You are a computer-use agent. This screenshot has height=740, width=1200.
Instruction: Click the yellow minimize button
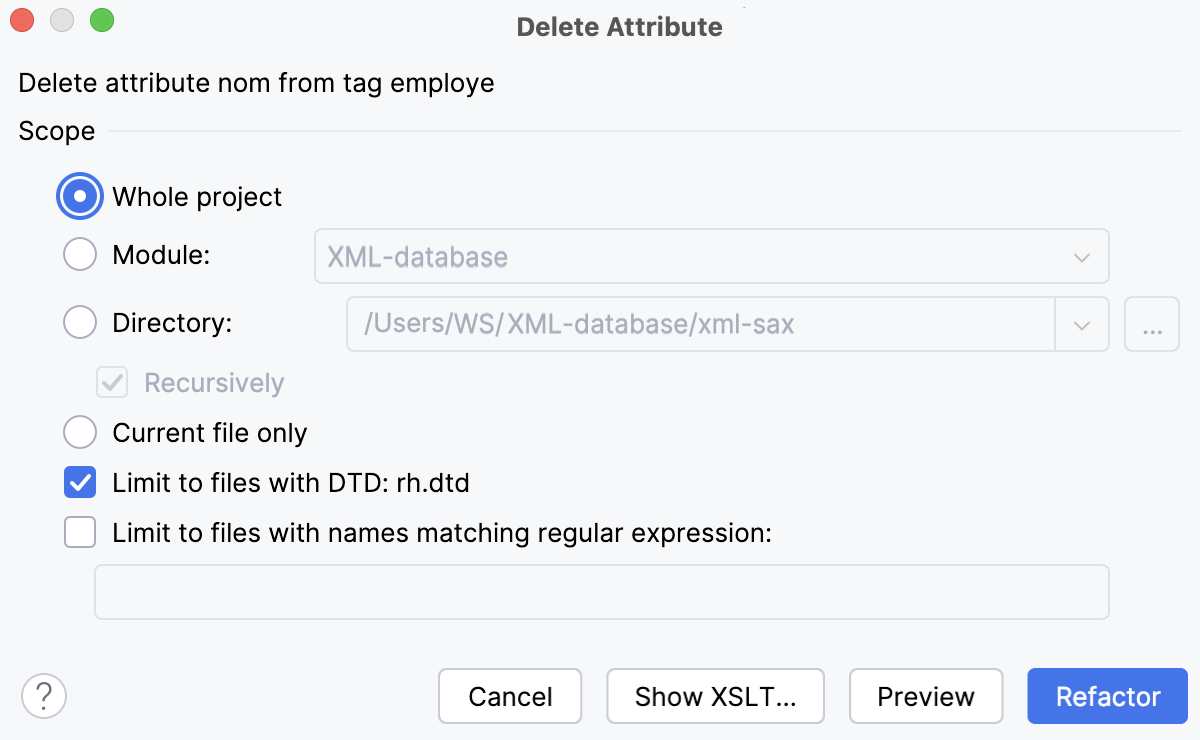[61, 19]
